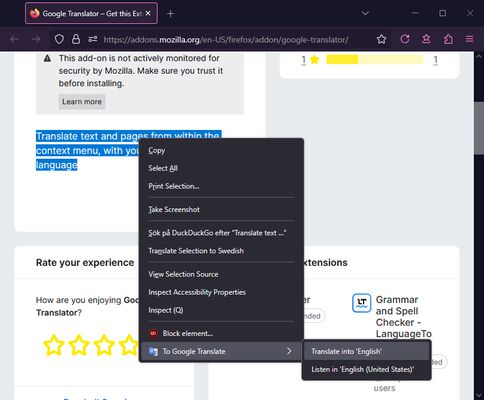Viewport: 484px width, 400px height.
Task: Click the page vertical scrollbar thumb
Action: point(479,128)
